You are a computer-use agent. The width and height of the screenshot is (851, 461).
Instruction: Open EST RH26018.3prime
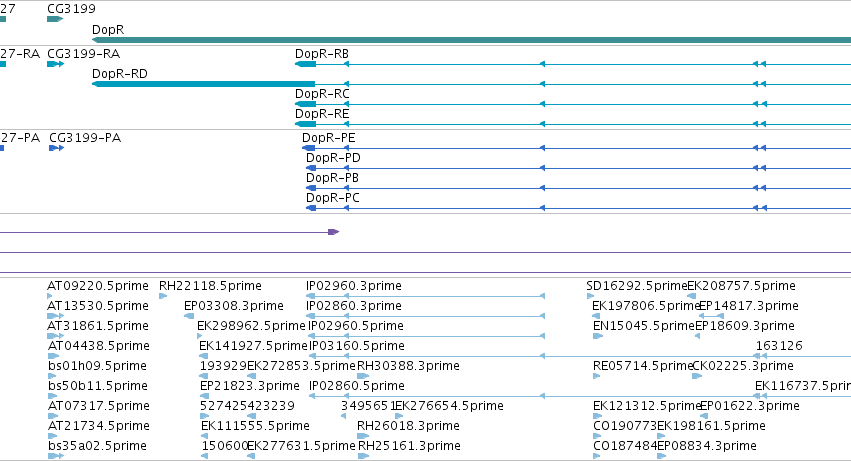pyautogui.click(x=408, y=426)
